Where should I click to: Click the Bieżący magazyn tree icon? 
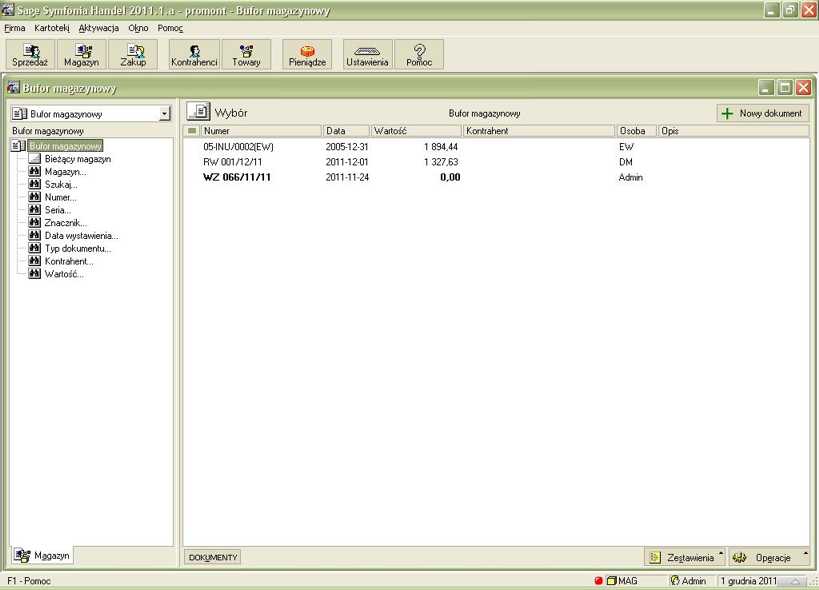[x=34, y=158]
